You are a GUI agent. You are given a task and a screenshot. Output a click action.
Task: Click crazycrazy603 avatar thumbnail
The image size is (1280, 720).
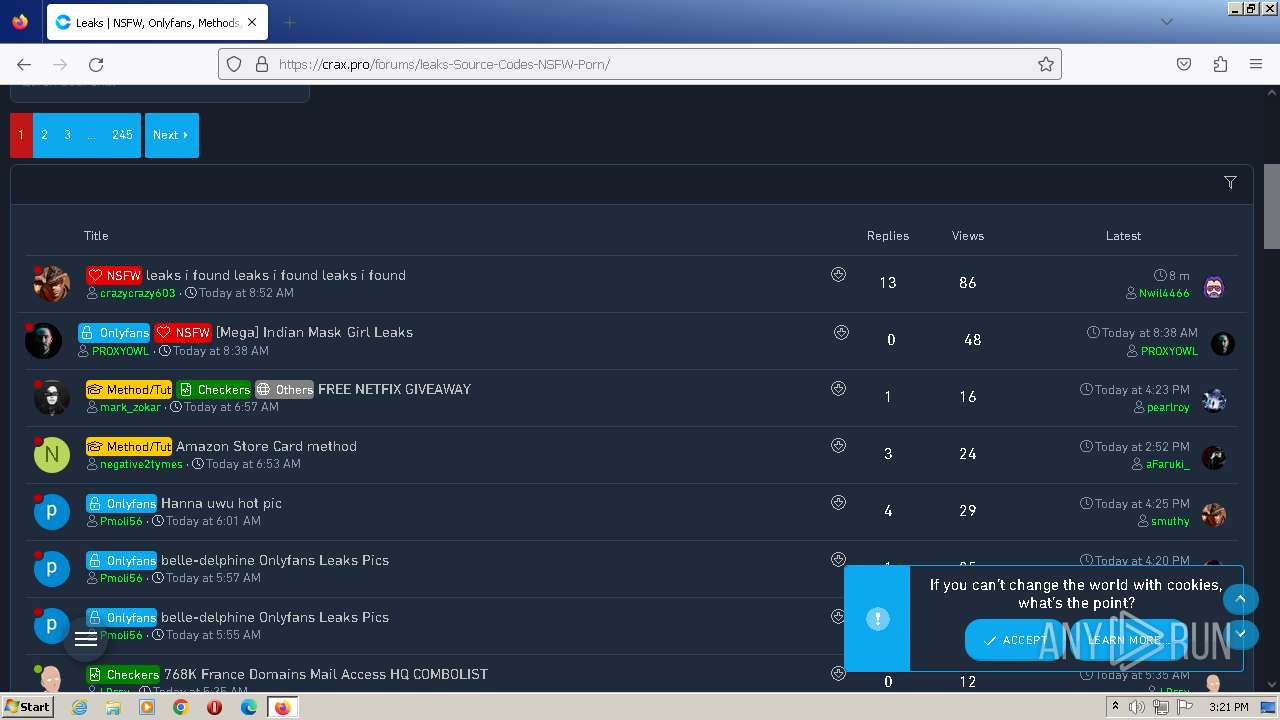coord(51,284)
